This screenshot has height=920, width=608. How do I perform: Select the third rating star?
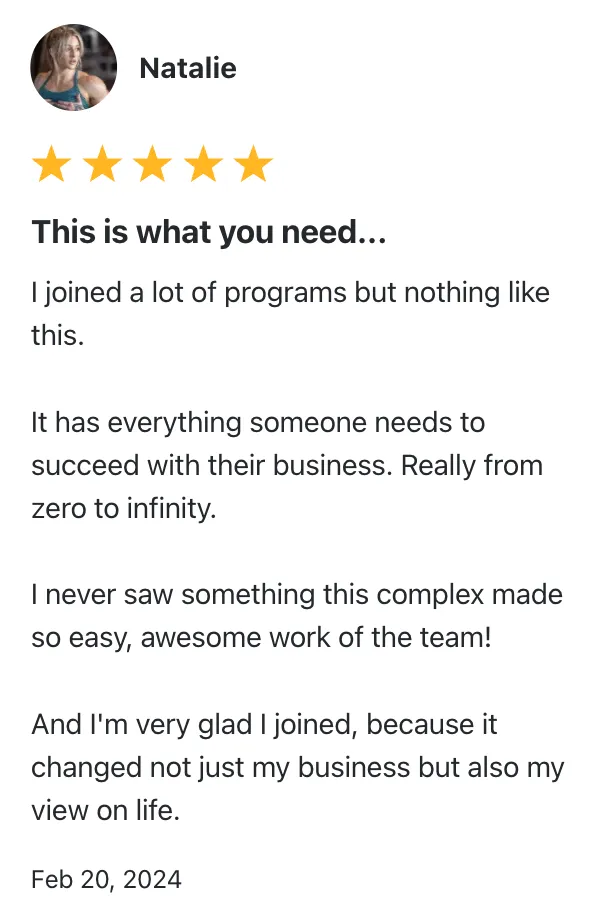coord(153,164)
